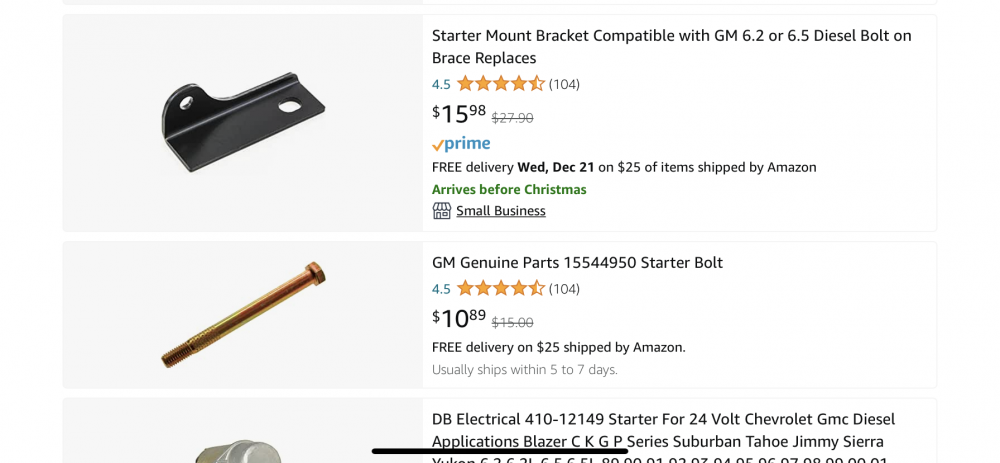The height and width of the screenshot is (463, 1000).
Task: Click the Prime logo on bracket listing
Action: 461,144
